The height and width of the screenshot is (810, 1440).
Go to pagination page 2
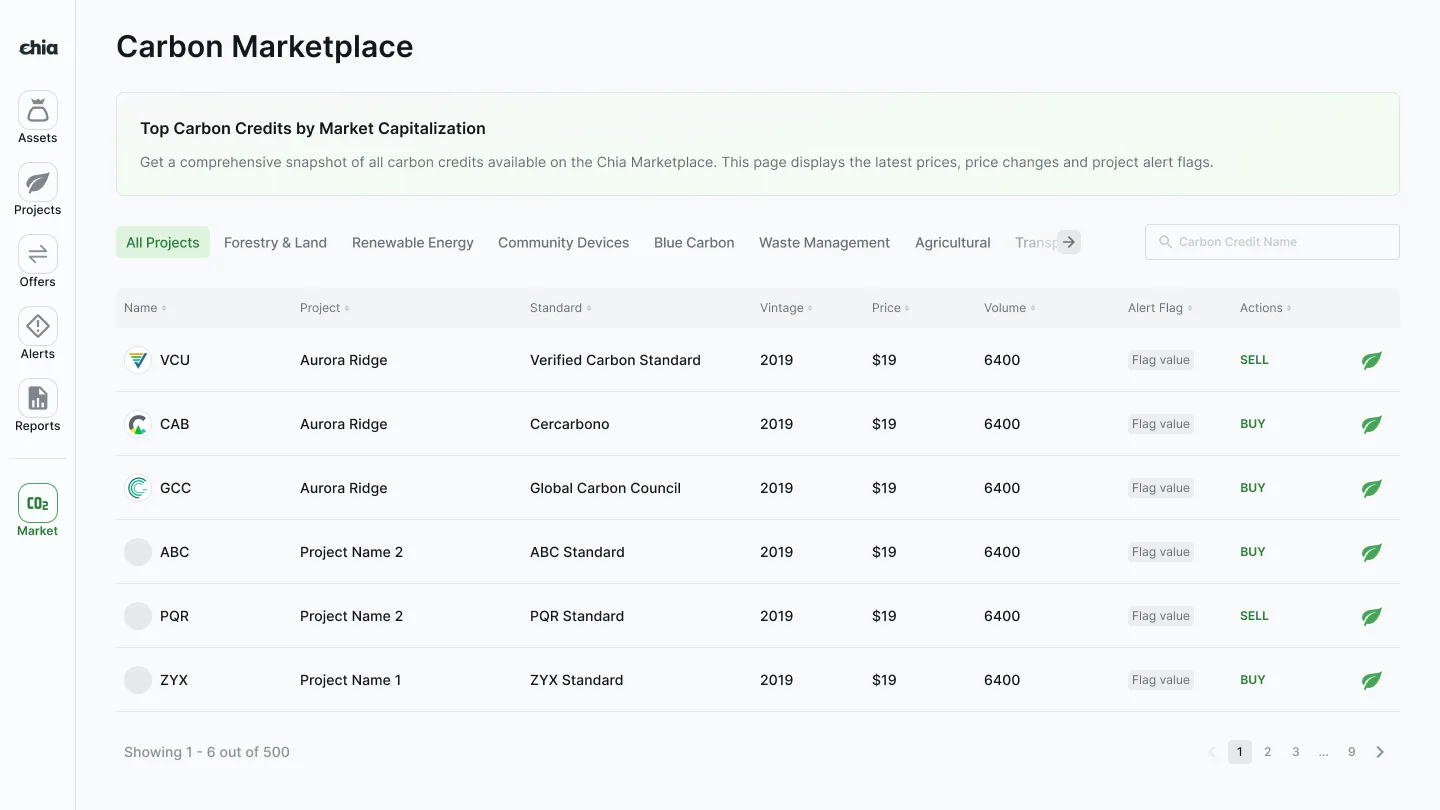point(1268,752)
